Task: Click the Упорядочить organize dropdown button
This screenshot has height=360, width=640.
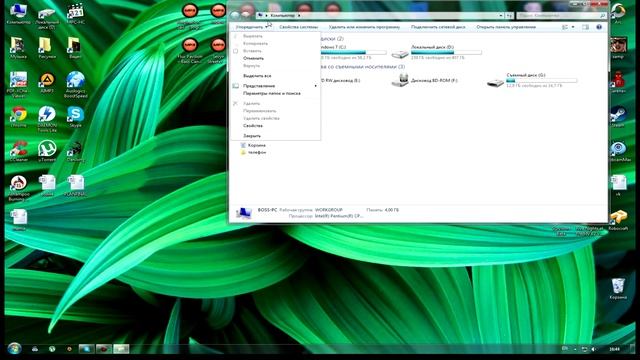Action: [x=253, y=27]
